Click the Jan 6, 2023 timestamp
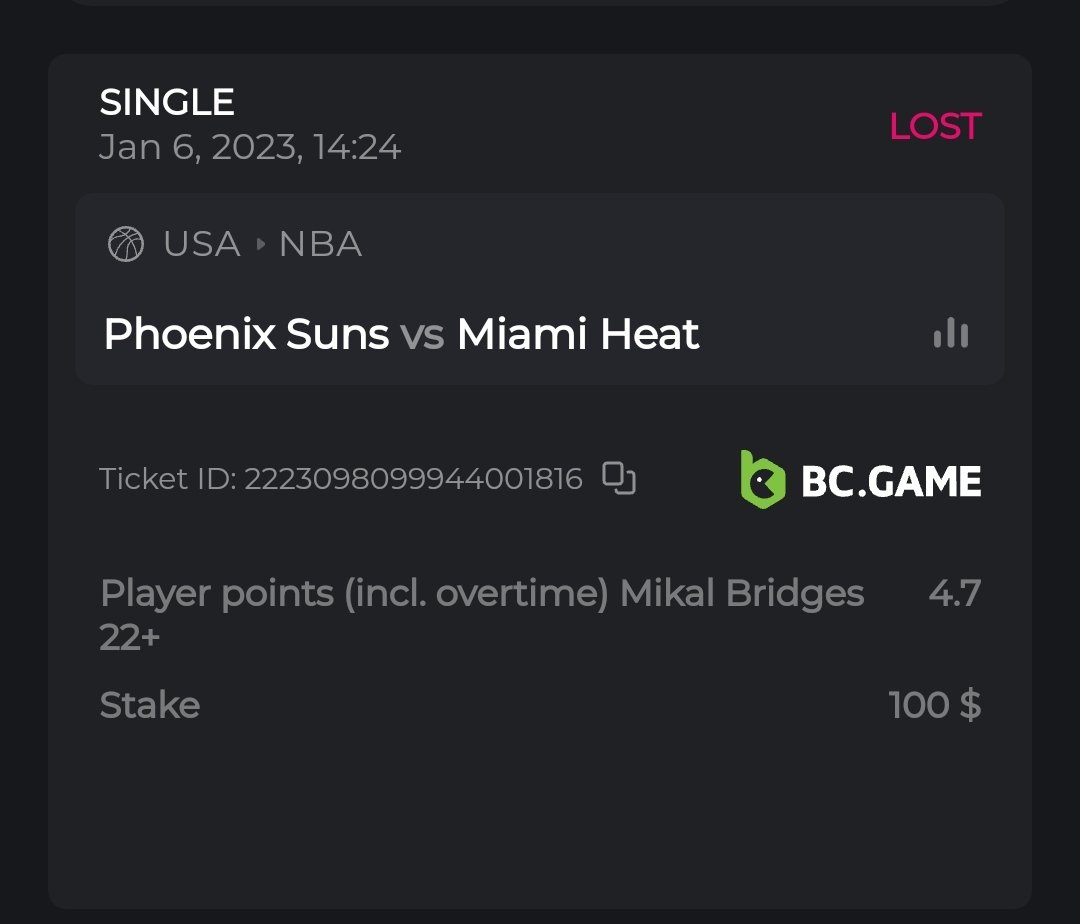Screen dimensions: 1080x924 pos(250,148)
